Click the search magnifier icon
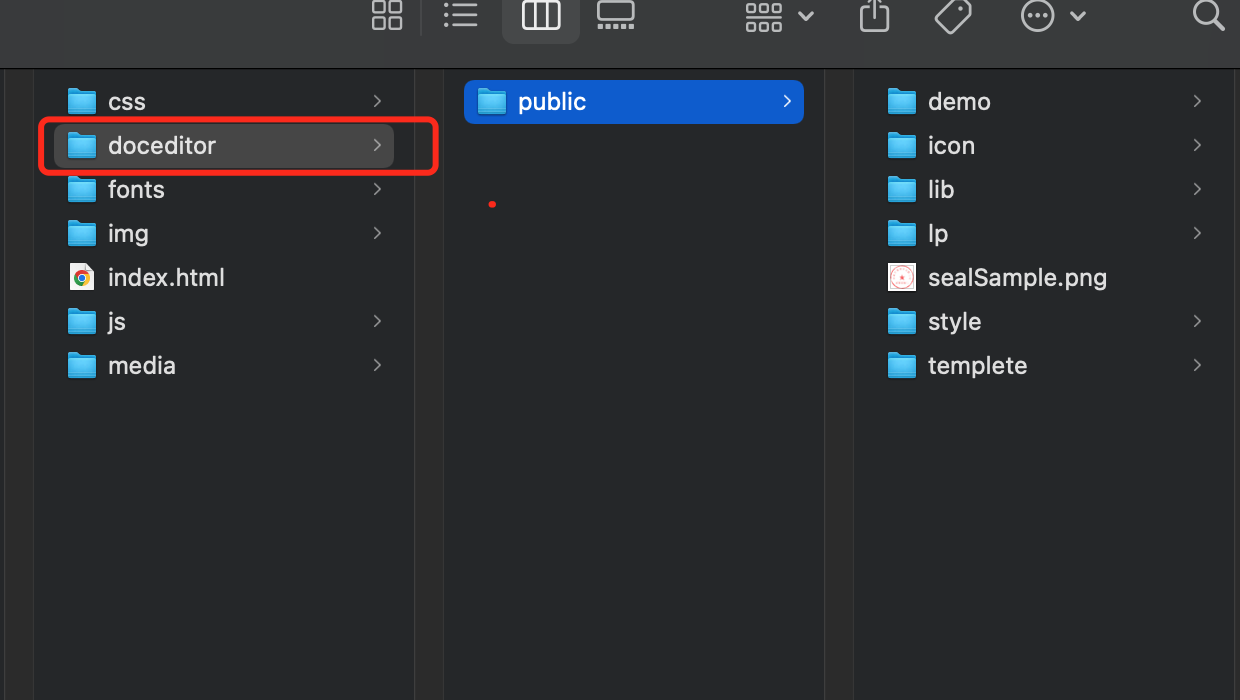The height and width of the screenshot is (700, 1240). (1208, 15)
